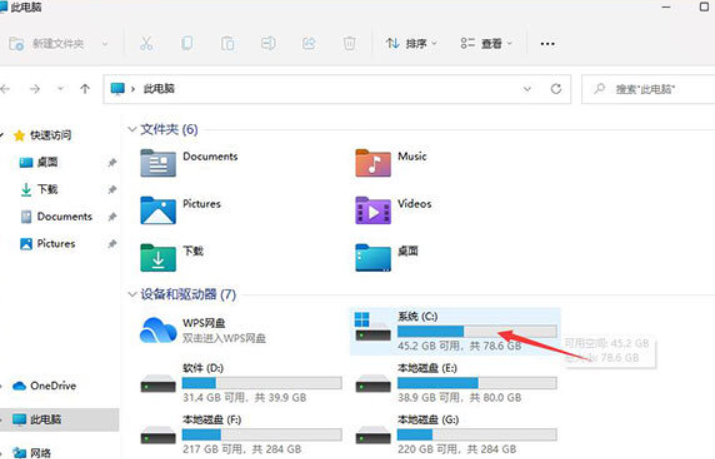Unpin Documents using its pin icon
This screenshot has height=459, width=715.
pyautogui.click(x=112, y=217)
